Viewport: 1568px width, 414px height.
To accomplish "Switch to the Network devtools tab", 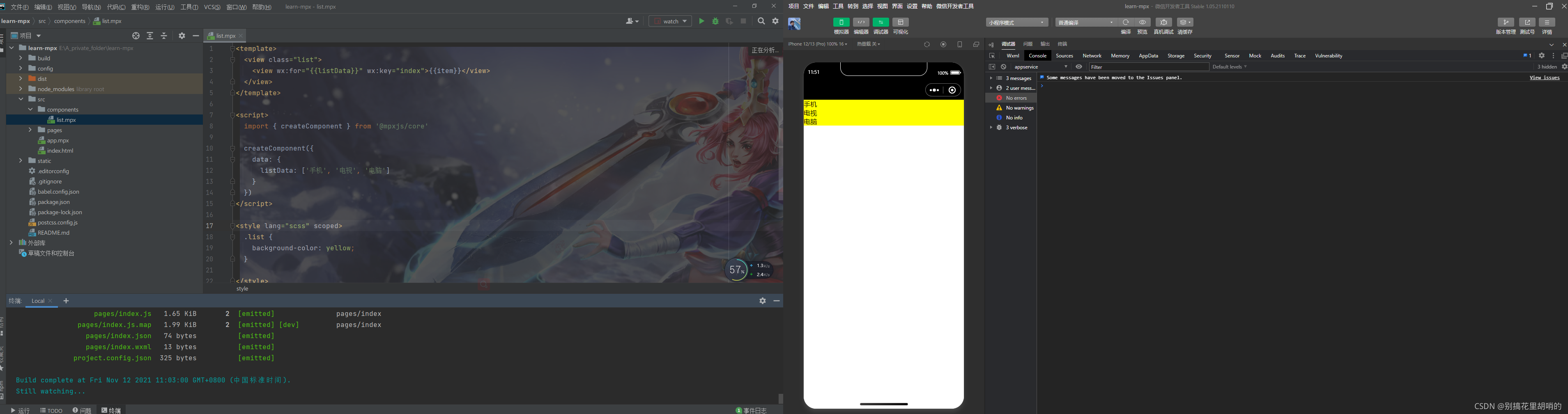I will point(1091,56).
